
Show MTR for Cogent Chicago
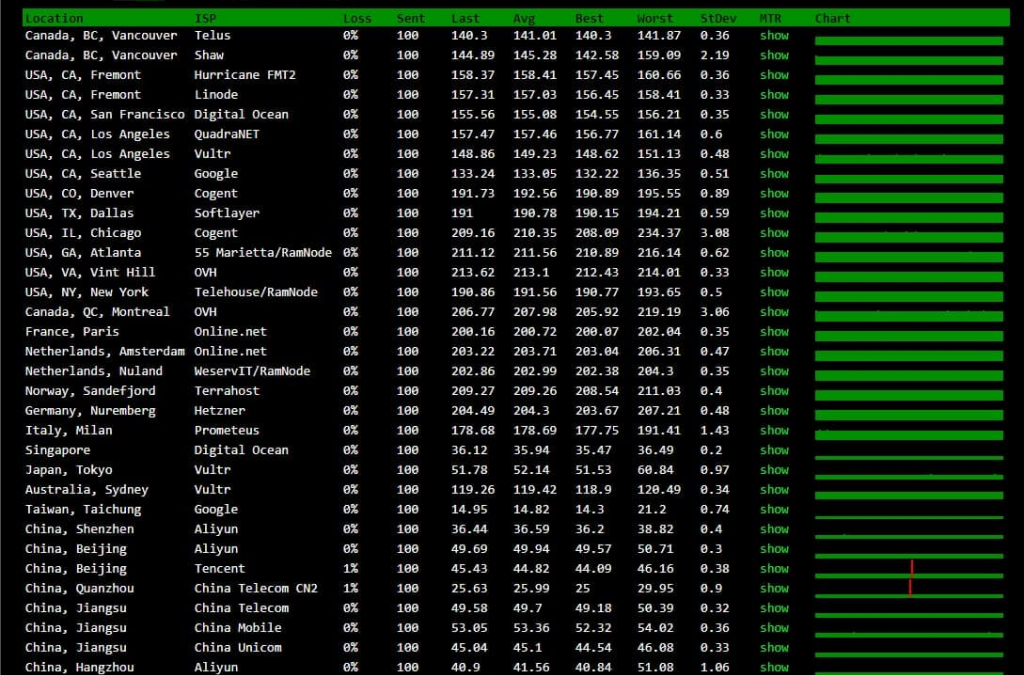[x=774, y=233]
